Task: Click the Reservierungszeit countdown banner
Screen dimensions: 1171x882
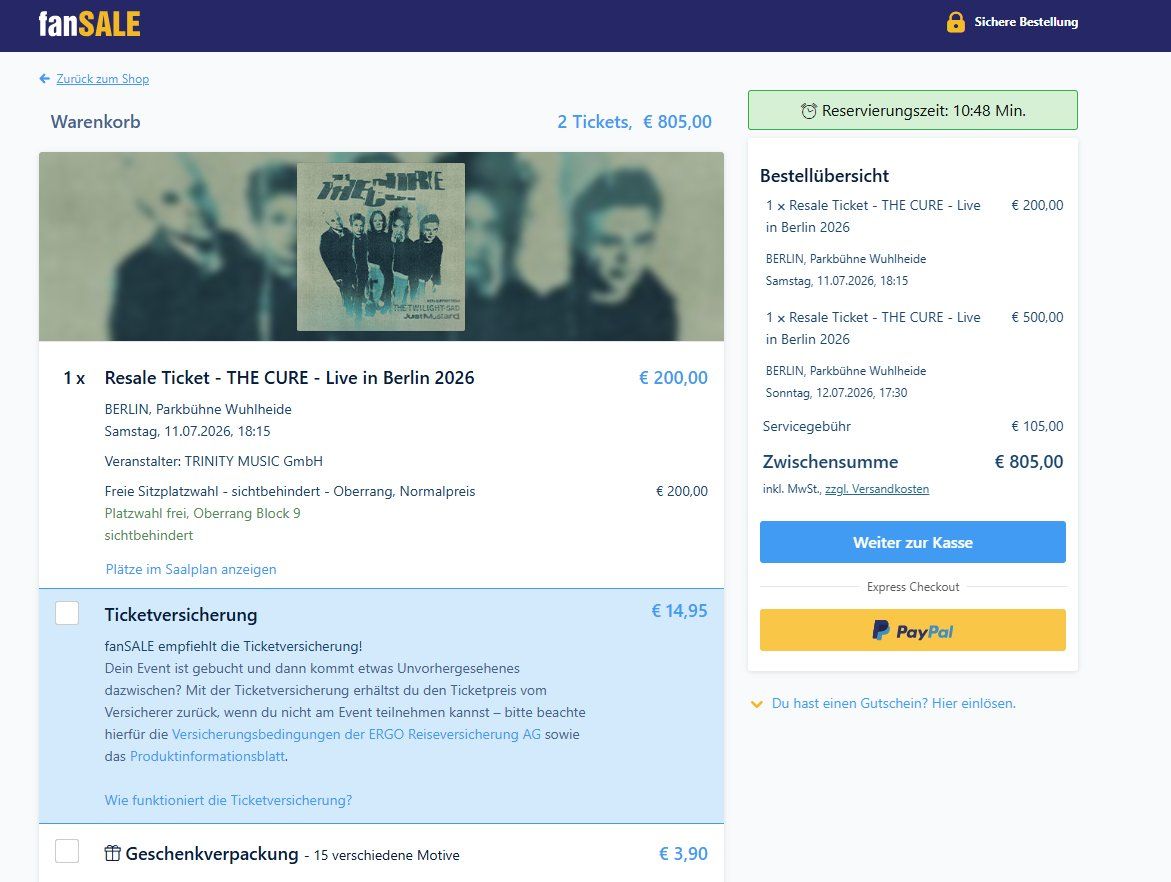Action: 912,110
